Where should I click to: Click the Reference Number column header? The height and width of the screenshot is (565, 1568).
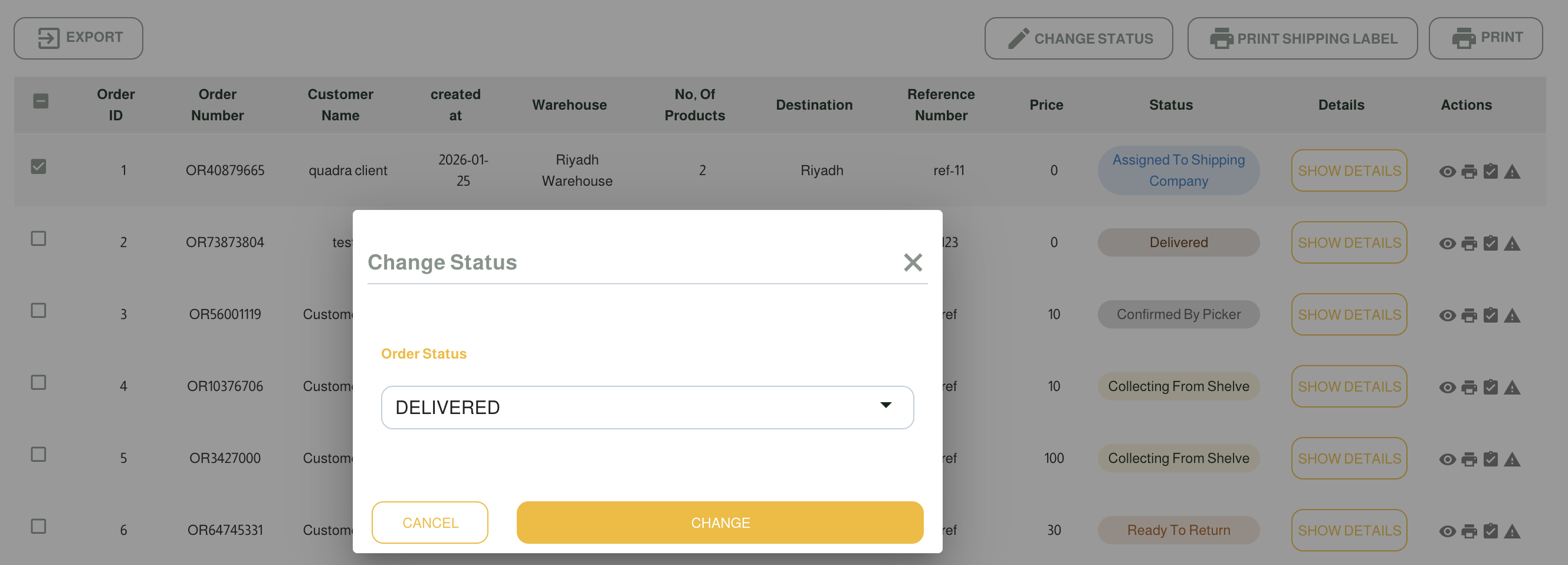pos(940,105)
